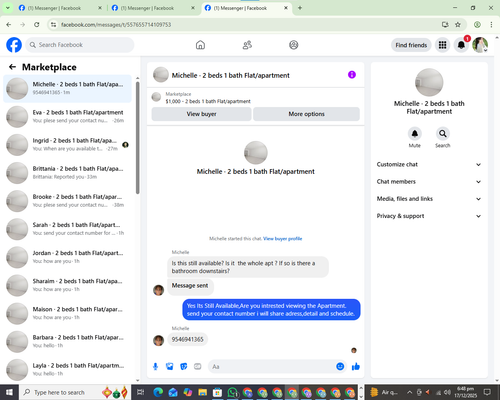Choose a GIF icon
The height and width of the screenshot is (400, 500).
(198, 367)
